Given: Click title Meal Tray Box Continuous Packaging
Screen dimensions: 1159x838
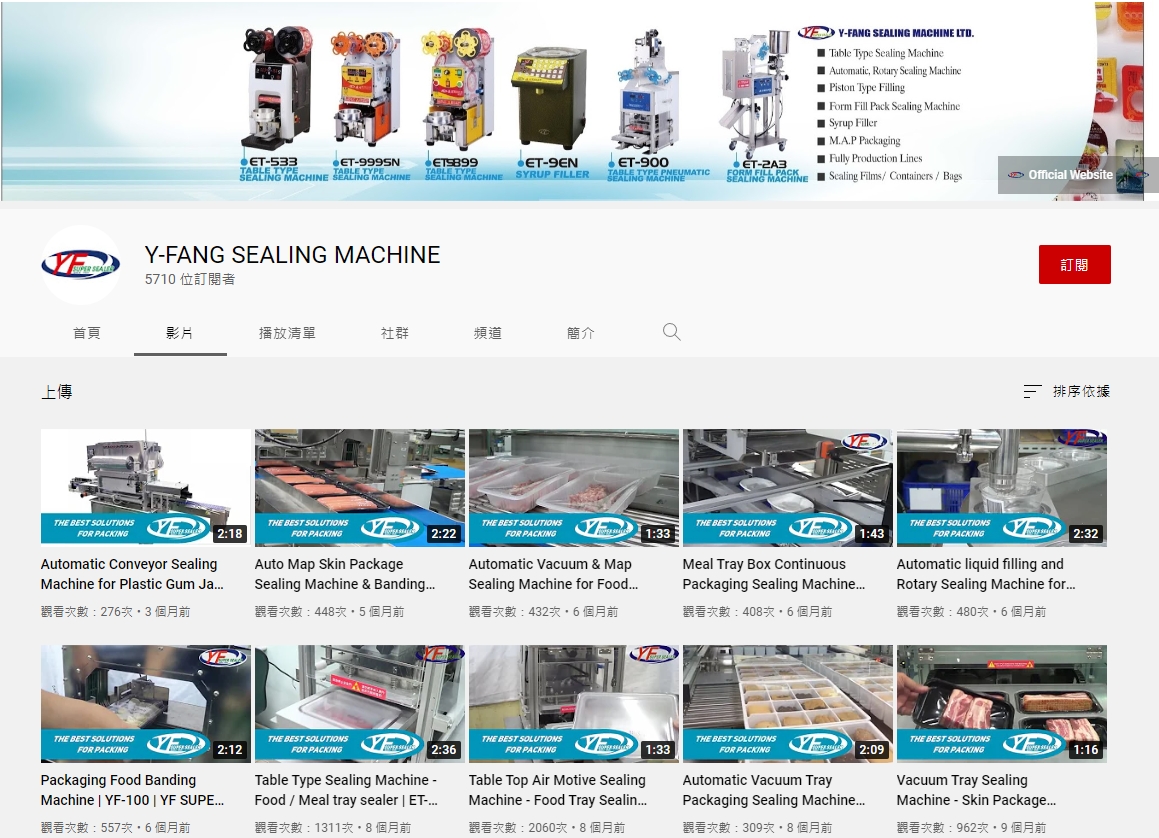Looking at the screenshot, I should tap(774, 574).
